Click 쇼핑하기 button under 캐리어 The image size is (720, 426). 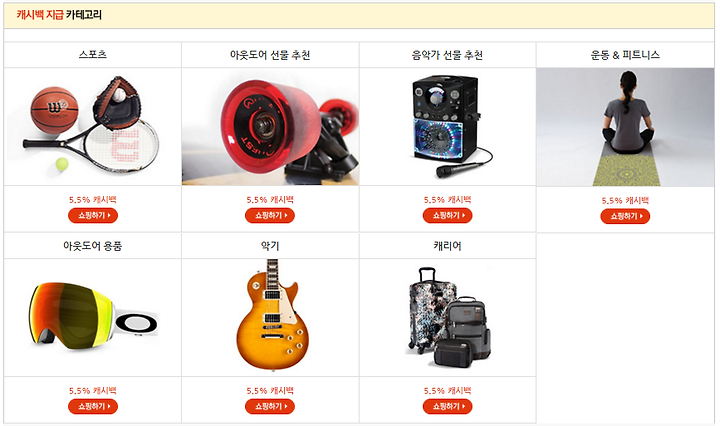(448, 406)
